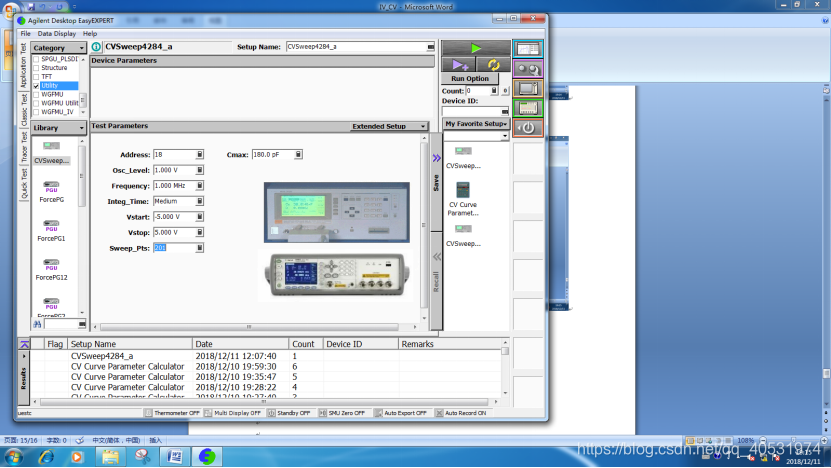The image size is (831, 468).
Task: Open the configuration wrench icon
Action: pos(528,69)
